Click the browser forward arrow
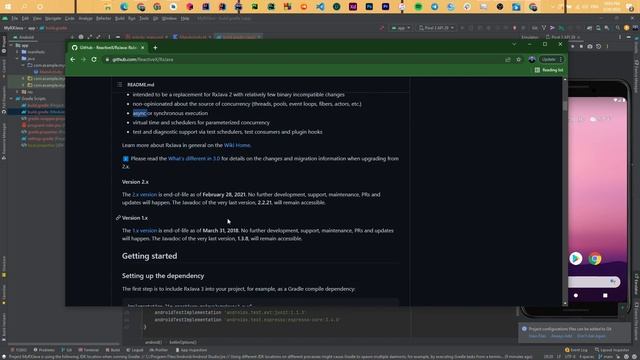The height and width of the screenshot is (360, 640). (83, 59)
